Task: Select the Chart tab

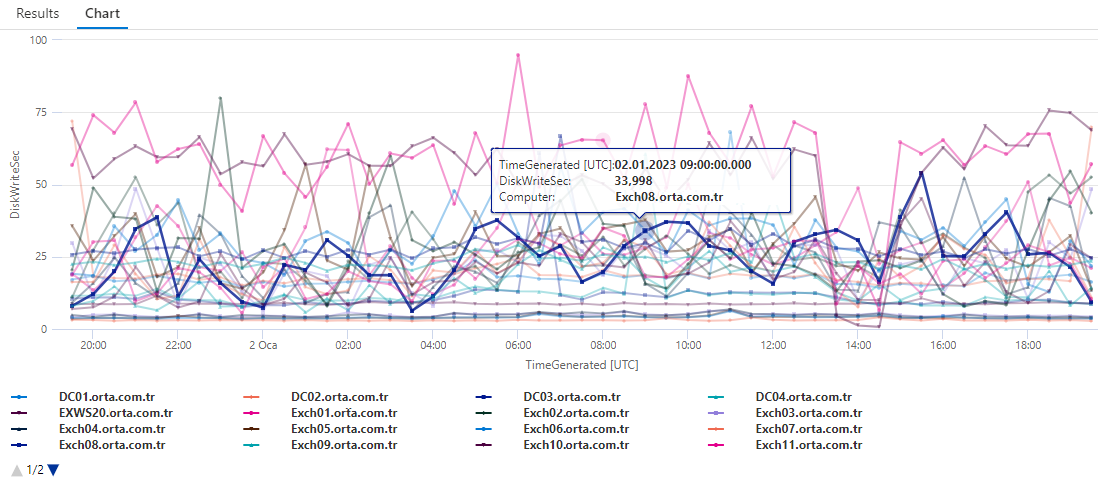Action: [x=102, y=13]
